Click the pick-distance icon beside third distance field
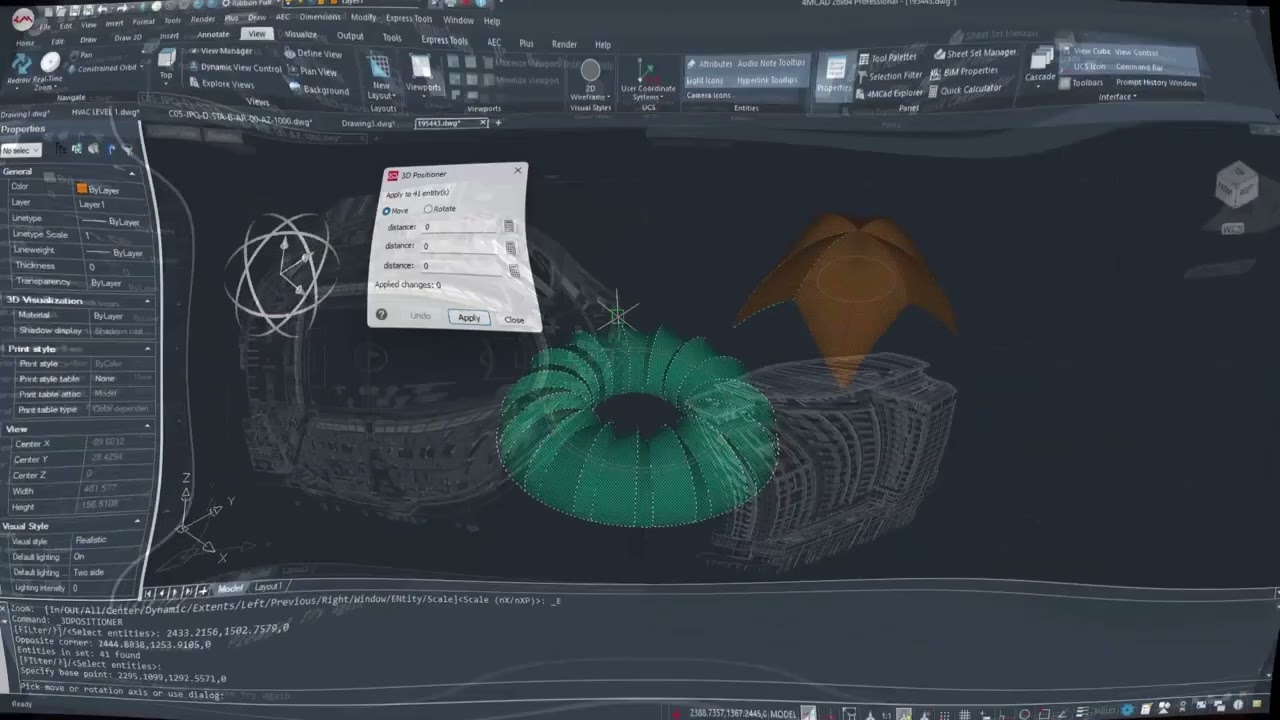The image size is (1280, 720). click(514, 270)
